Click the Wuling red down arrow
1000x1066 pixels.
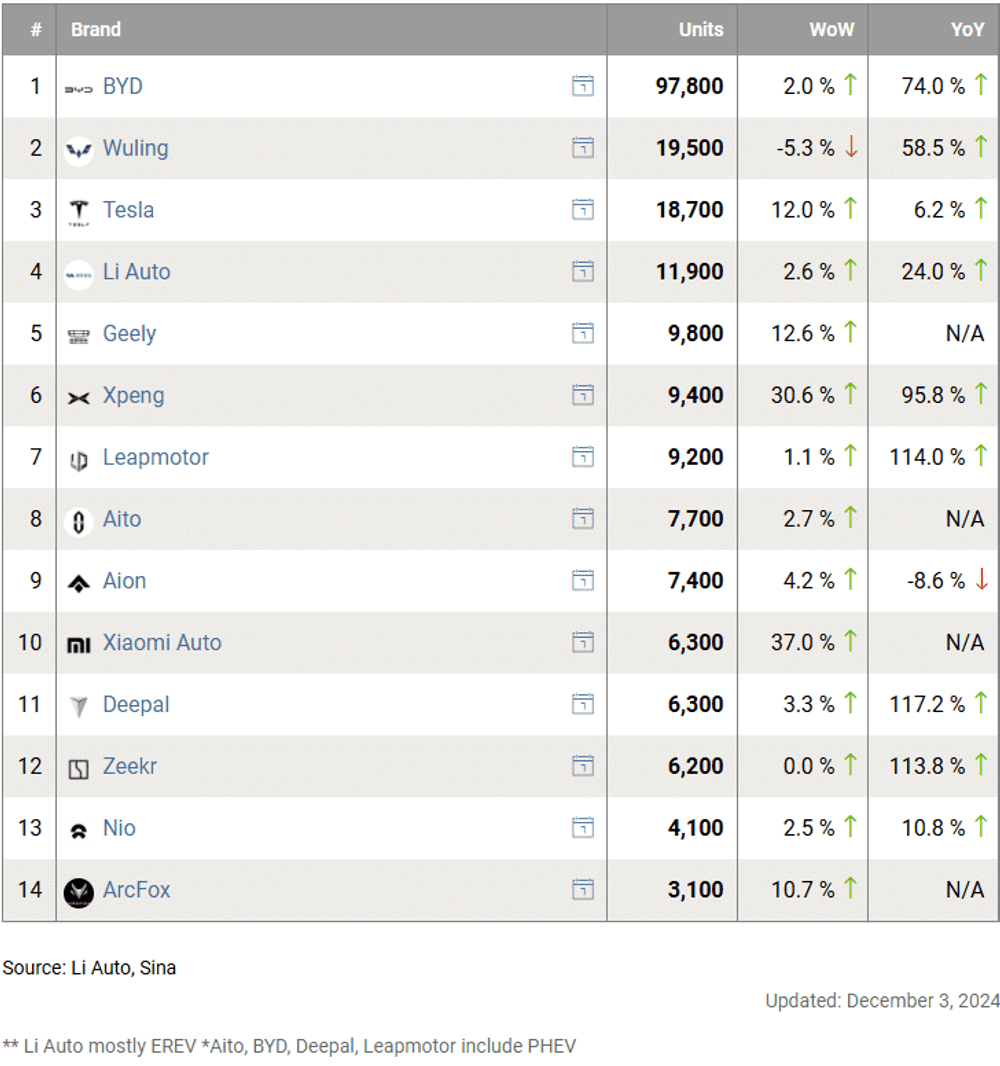click(851, 147)
